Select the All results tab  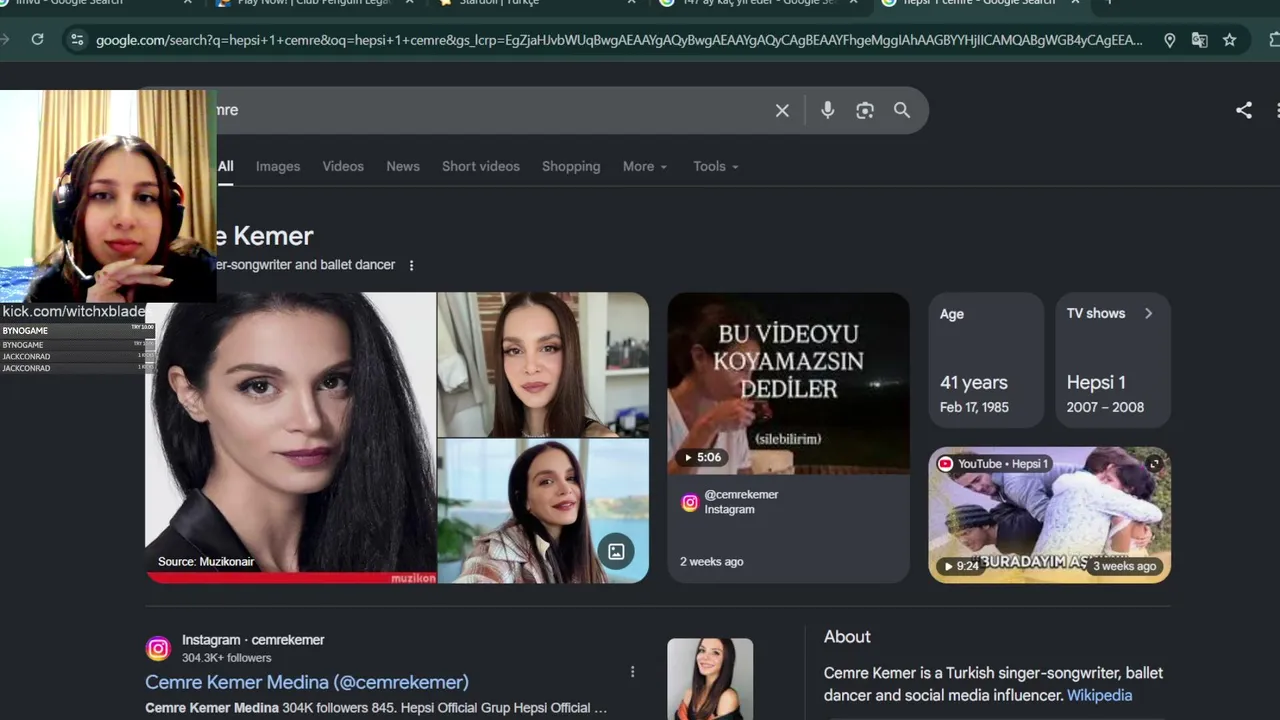click(226, 166)
